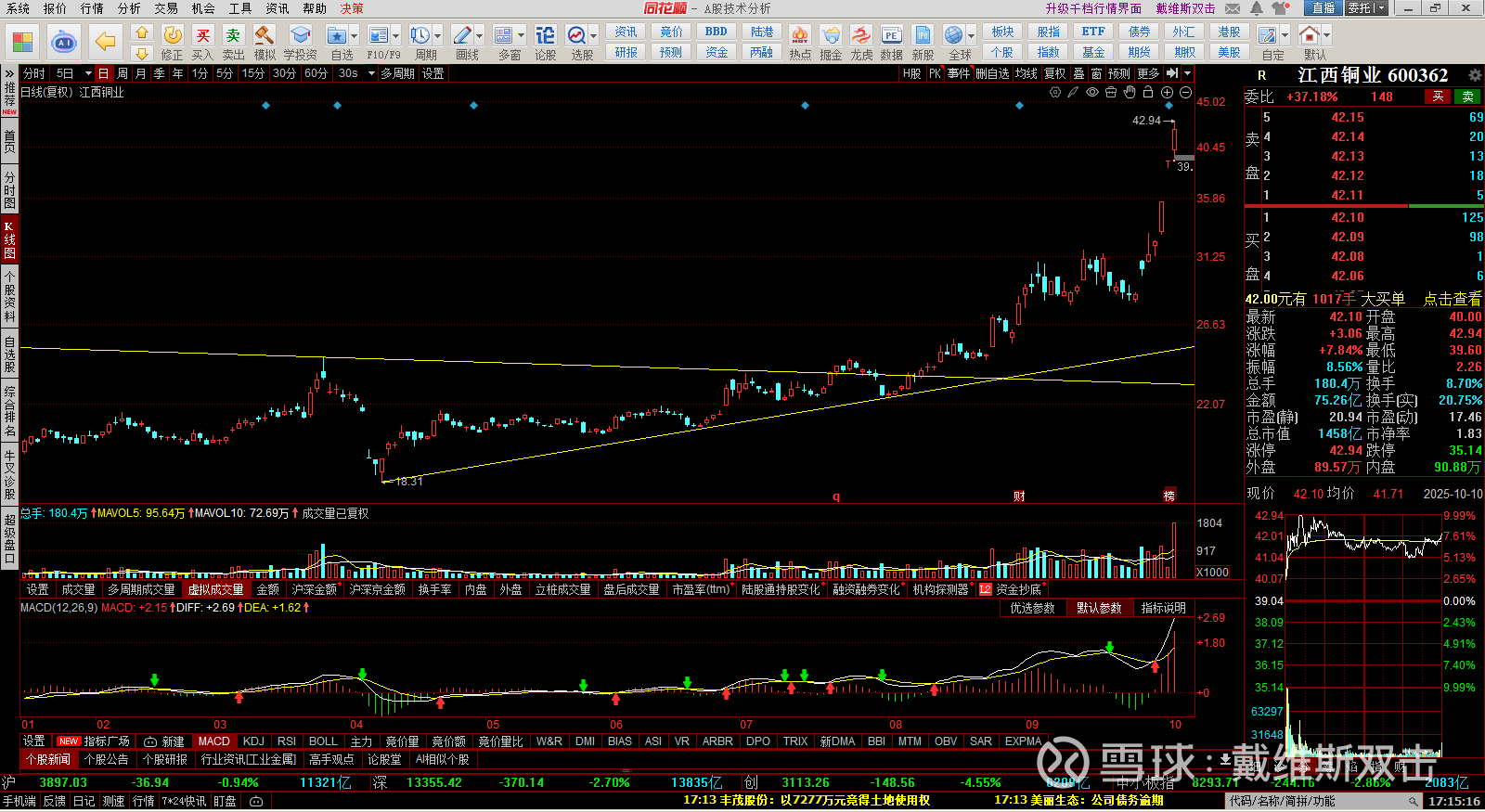Select the hand pan tool icon

[x=1129, y=92]
